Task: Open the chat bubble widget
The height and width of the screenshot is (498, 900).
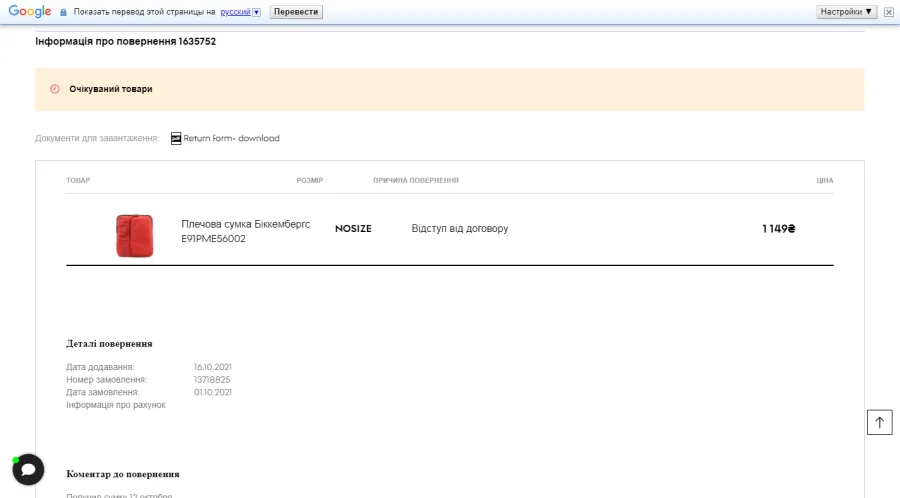Action: (28, 470)
